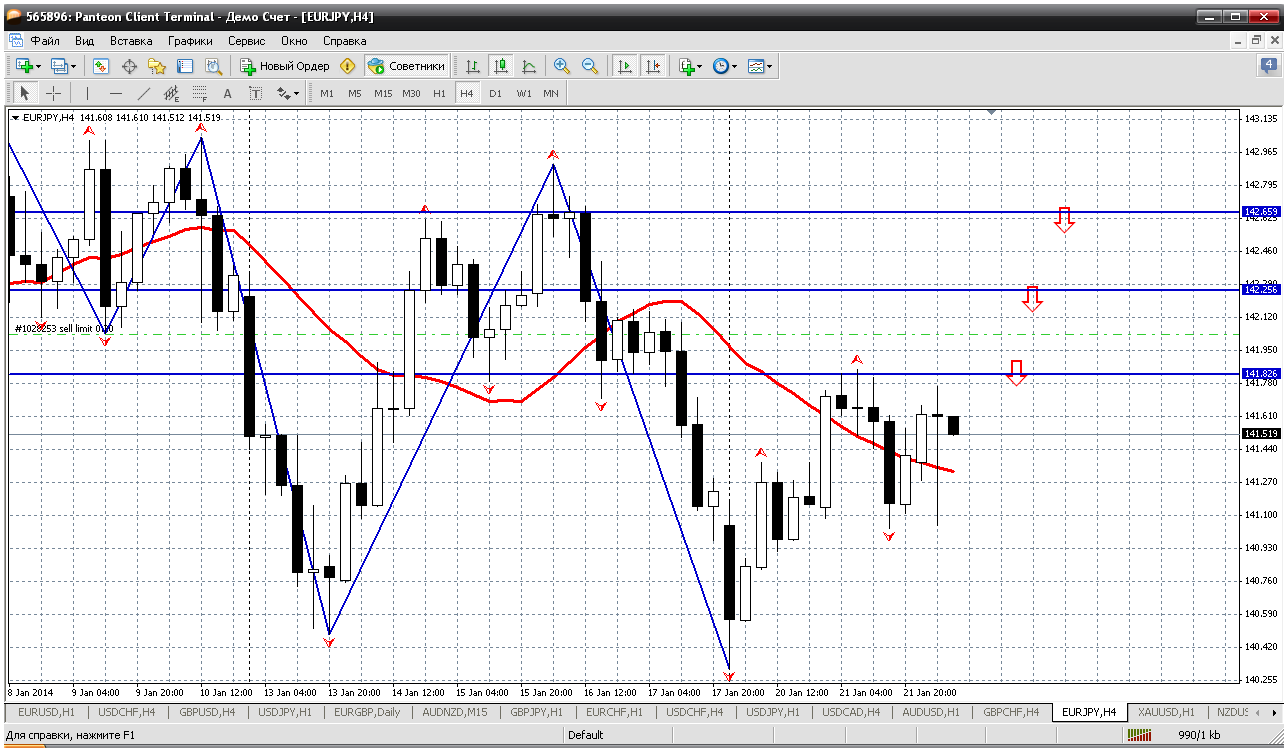Click the 141.826 price level label
Viewport: 1288px width, 748px height.
tap(1261, 374)
